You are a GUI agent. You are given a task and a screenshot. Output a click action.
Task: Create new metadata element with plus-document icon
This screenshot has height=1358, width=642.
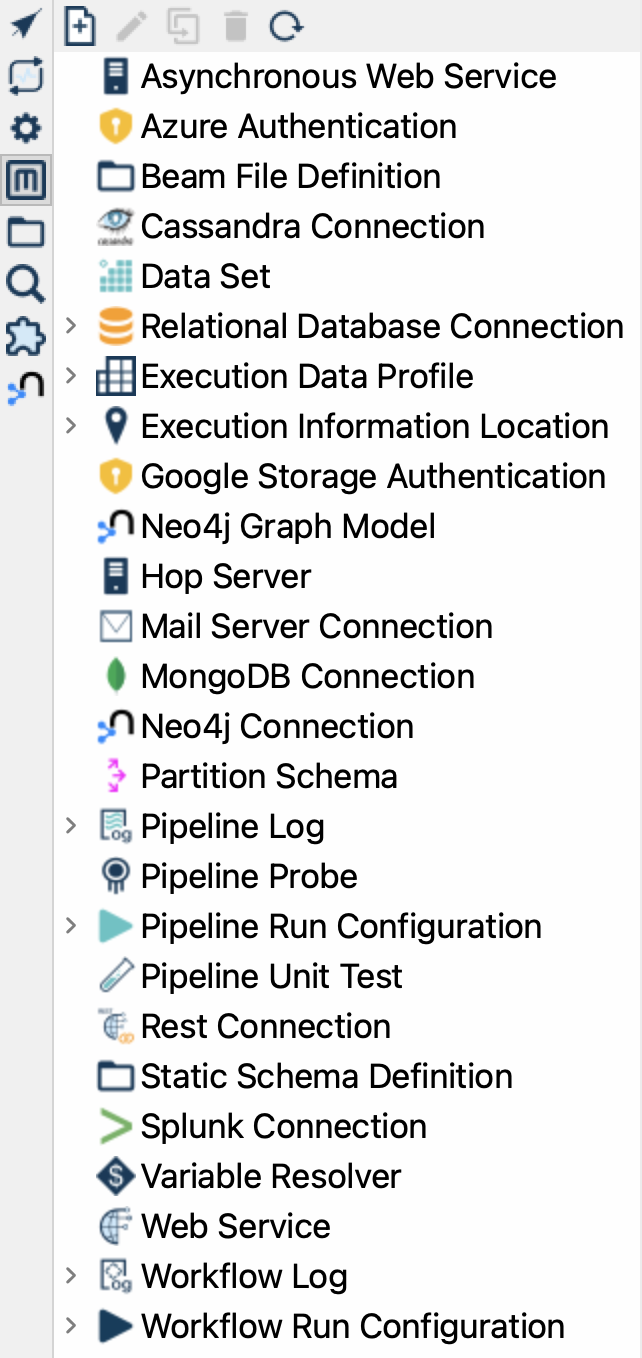pyautogui.click(x=80, y=26)
